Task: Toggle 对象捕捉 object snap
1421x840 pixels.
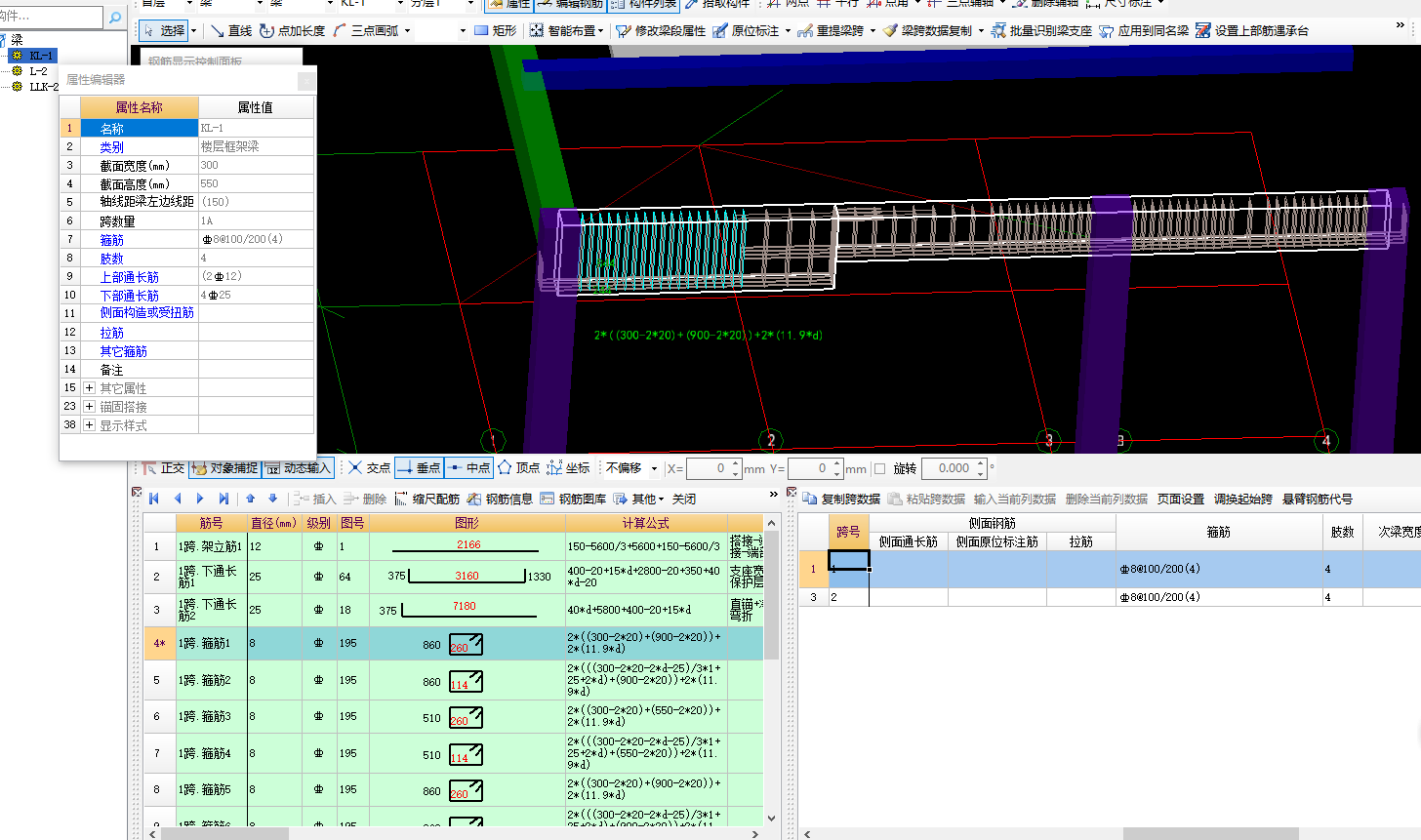Action: [224, 468]
